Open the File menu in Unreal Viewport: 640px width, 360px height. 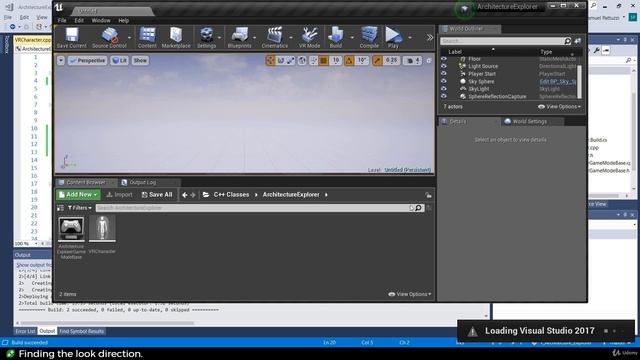pyautogui.click(x=62, y=20)
